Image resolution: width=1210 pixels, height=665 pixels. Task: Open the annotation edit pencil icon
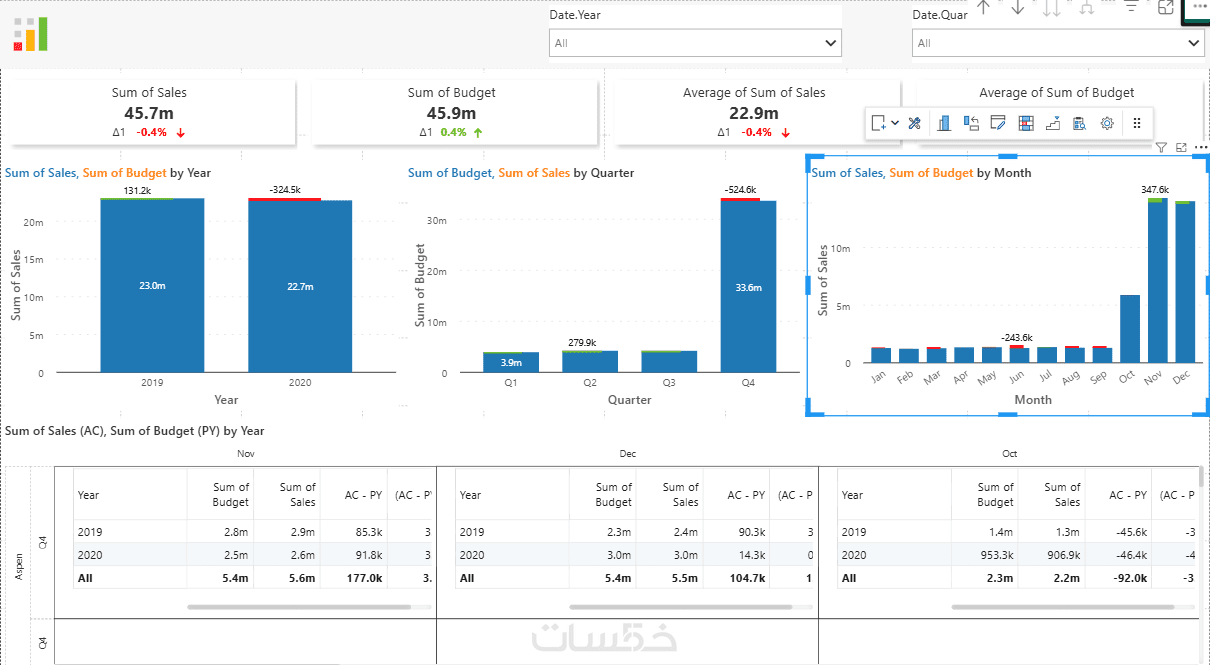pos(997,123)
